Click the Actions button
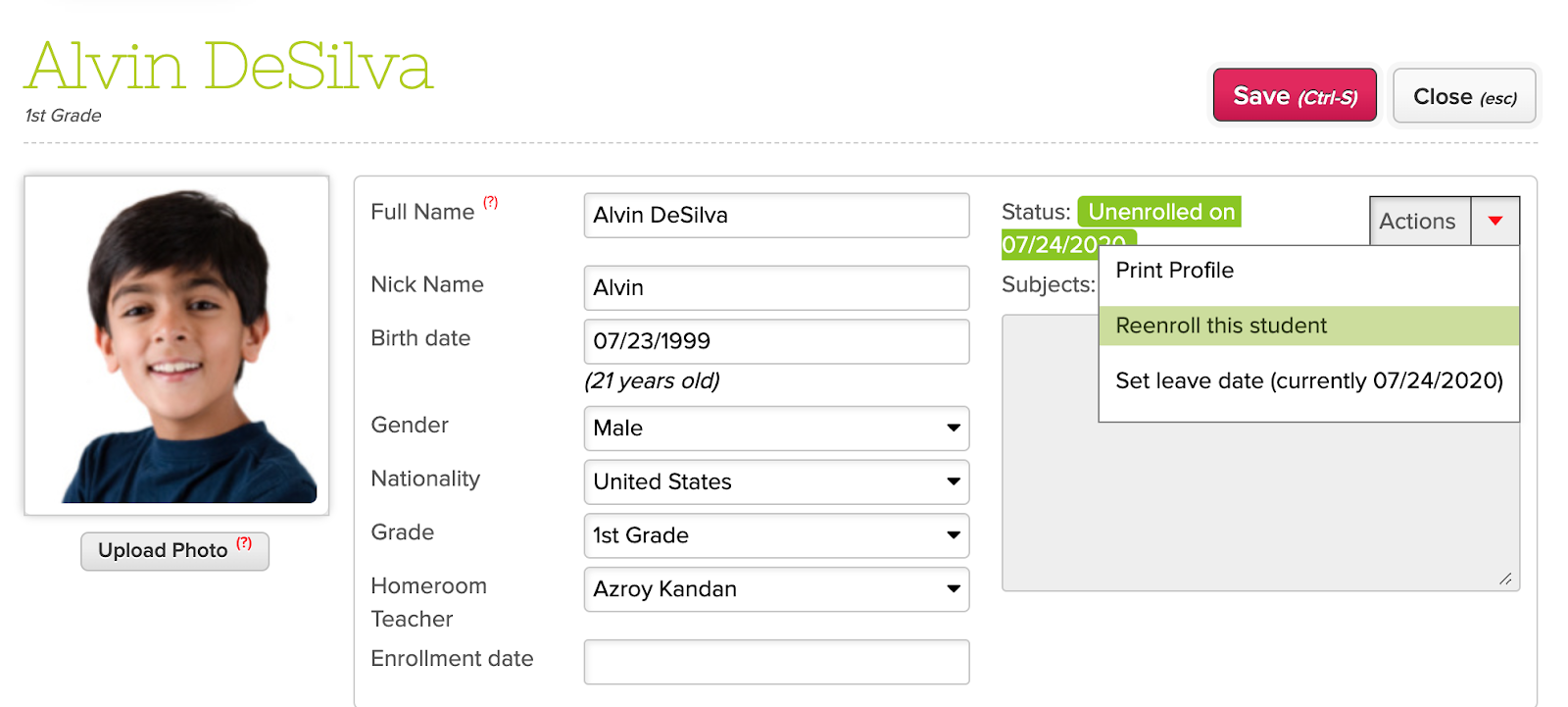1568x707 pixels. pyautogui.click(x=1417, y=222)
